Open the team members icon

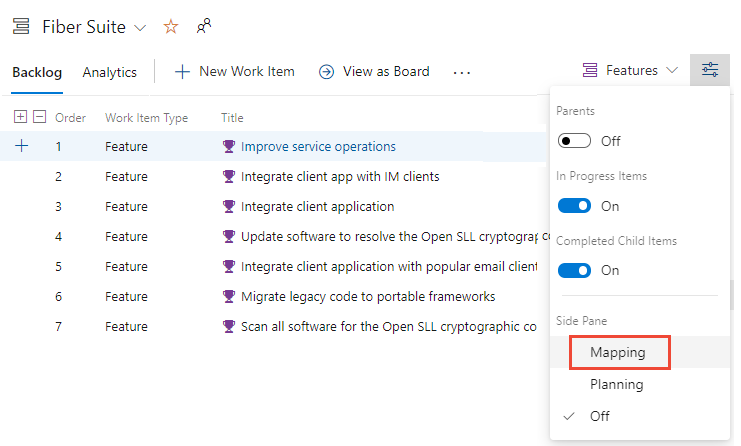(x=204, y=26)
